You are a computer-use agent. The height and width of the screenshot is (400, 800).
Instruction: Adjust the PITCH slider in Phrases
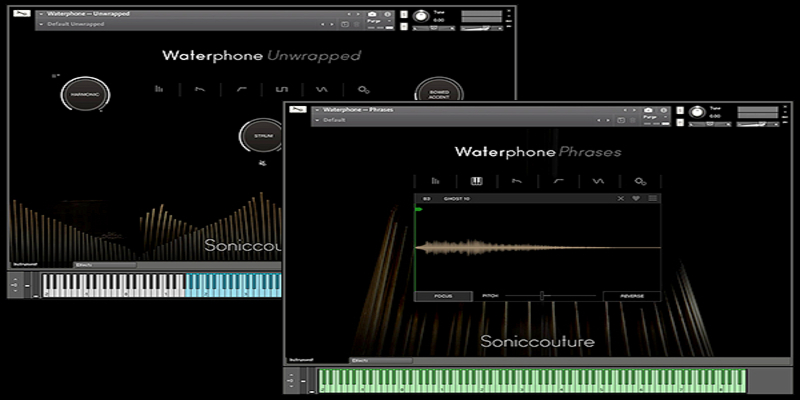[x=551, y=296]
